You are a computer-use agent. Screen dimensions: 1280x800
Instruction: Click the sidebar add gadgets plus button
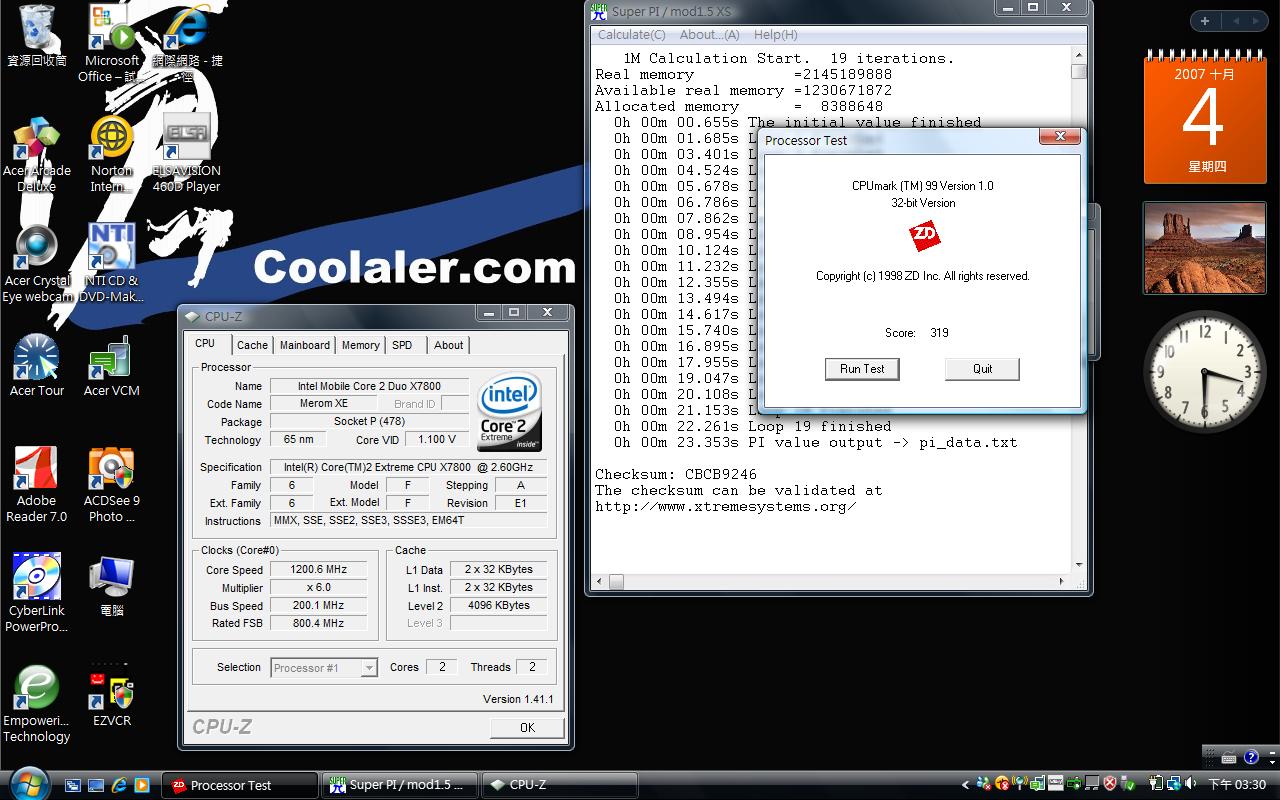[1205, 21]
